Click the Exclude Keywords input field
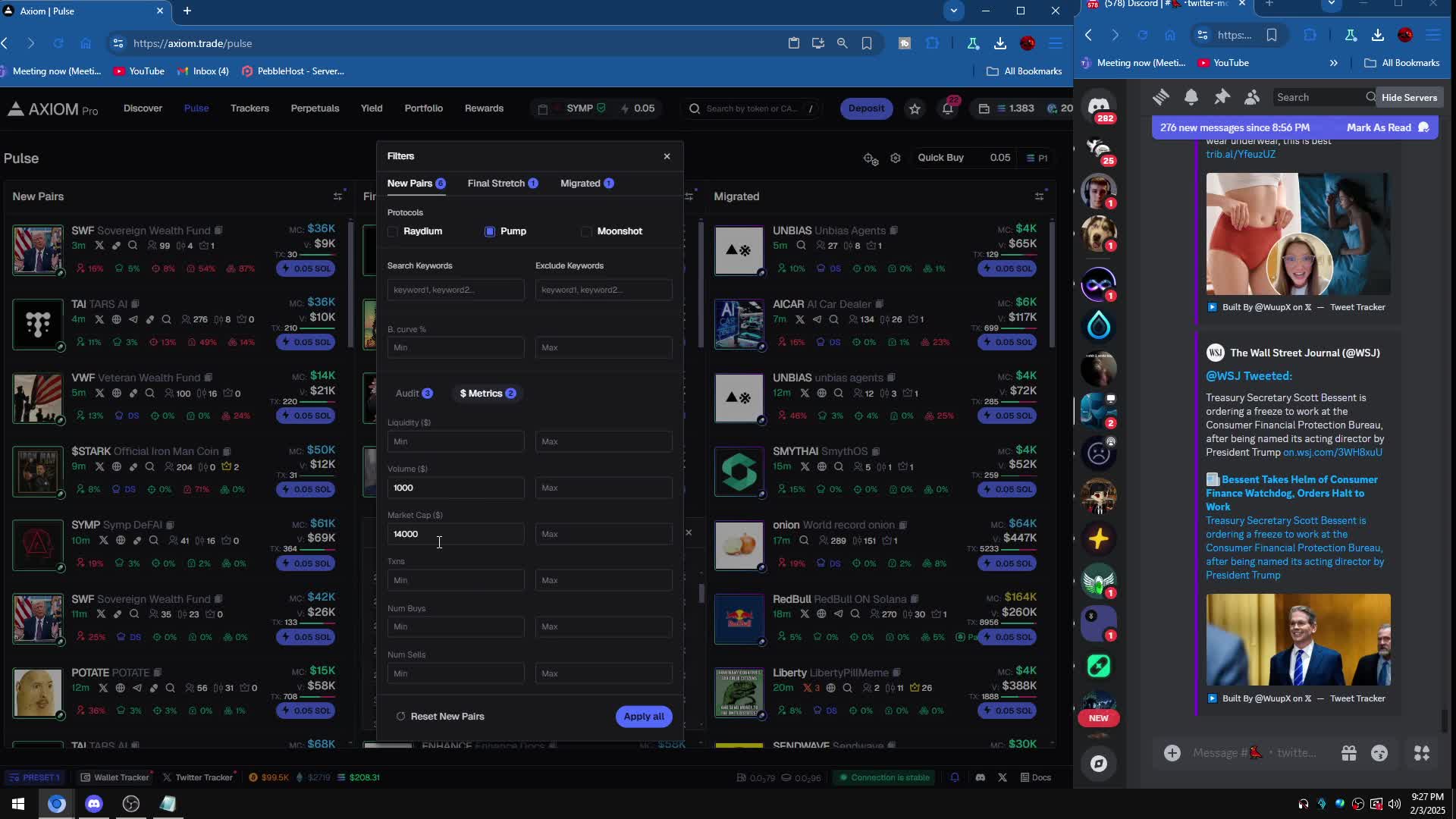This screenshot has height=819, width=1456. point(604,290)
